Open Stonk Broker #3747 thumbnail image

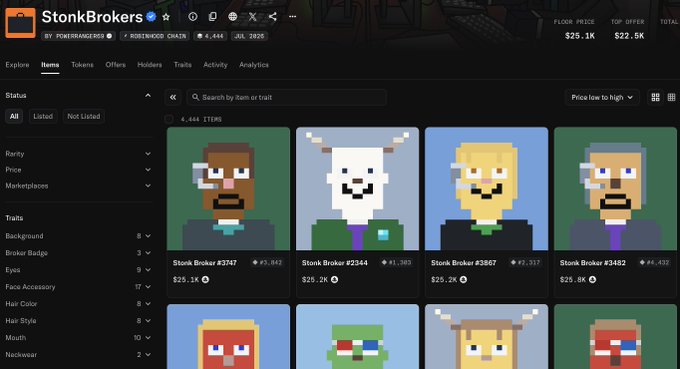228,189
